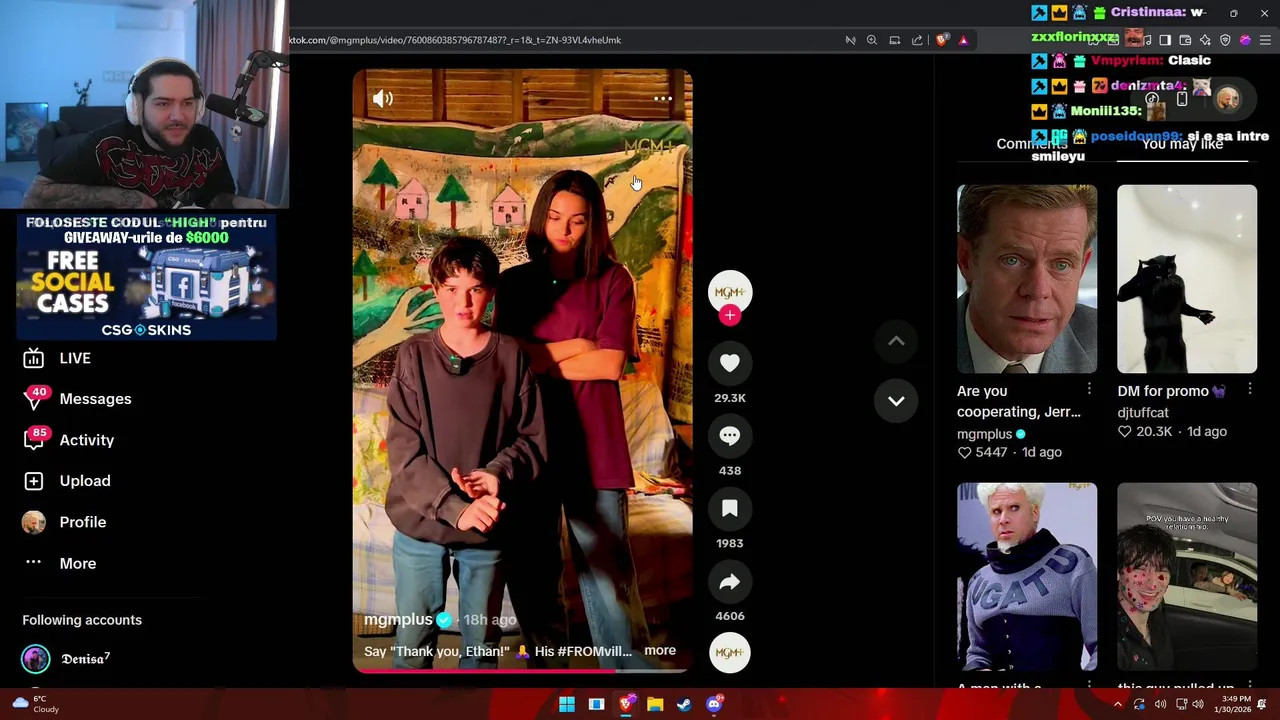Viewport: 1280px width, 720px height.
Task: Mute the TikTok video sound
Action: pos(383,98)
